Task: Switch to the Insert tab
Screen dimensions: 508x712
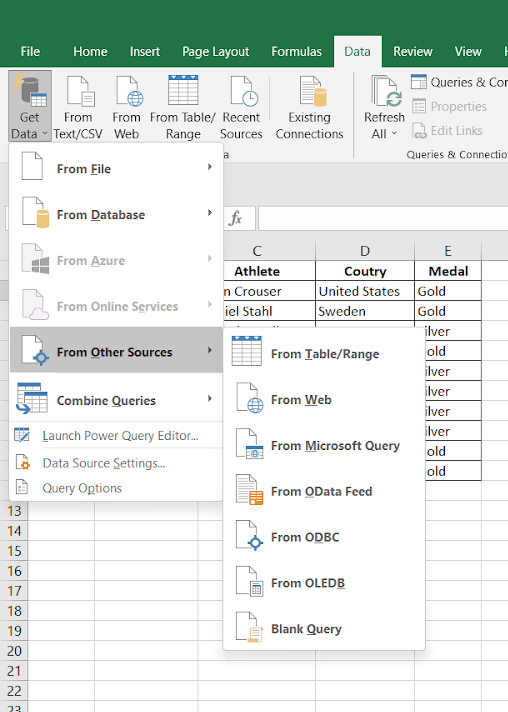Action: [x=145, y=51]
